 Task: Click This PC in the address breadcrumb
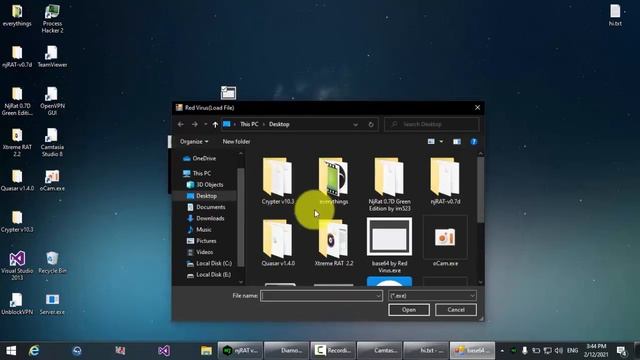249,124
